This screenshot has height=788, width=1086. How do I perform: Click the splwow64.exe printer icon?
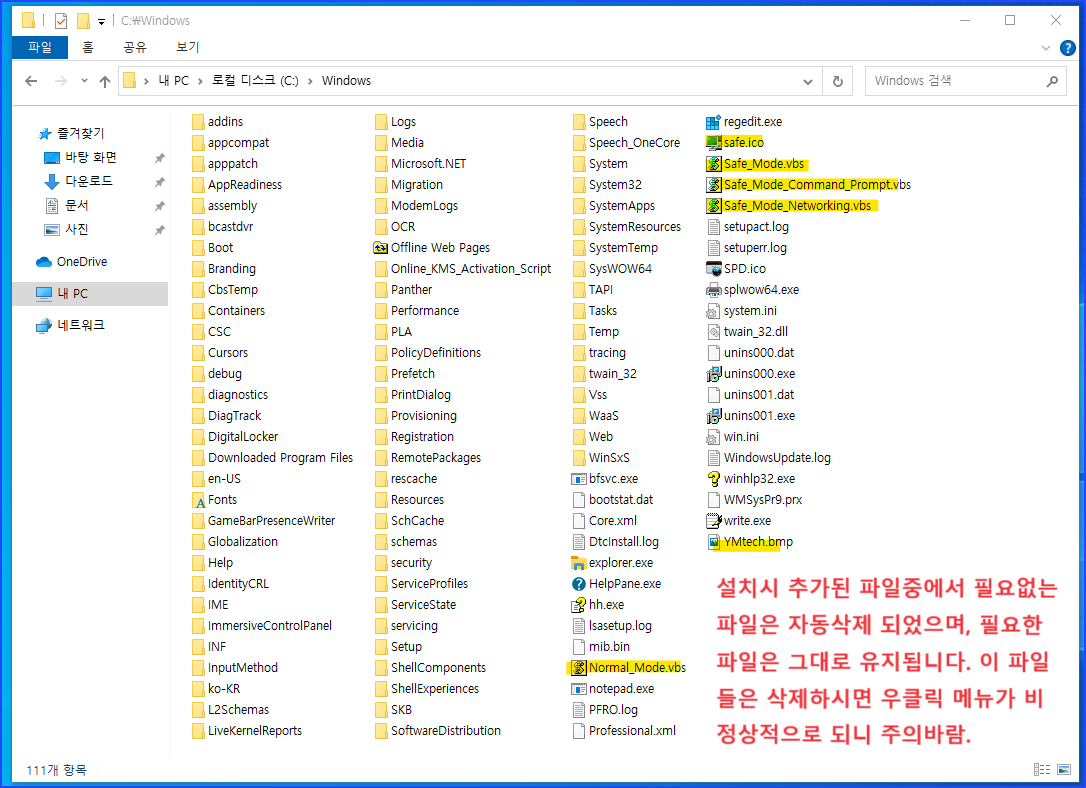coord(713,290)
